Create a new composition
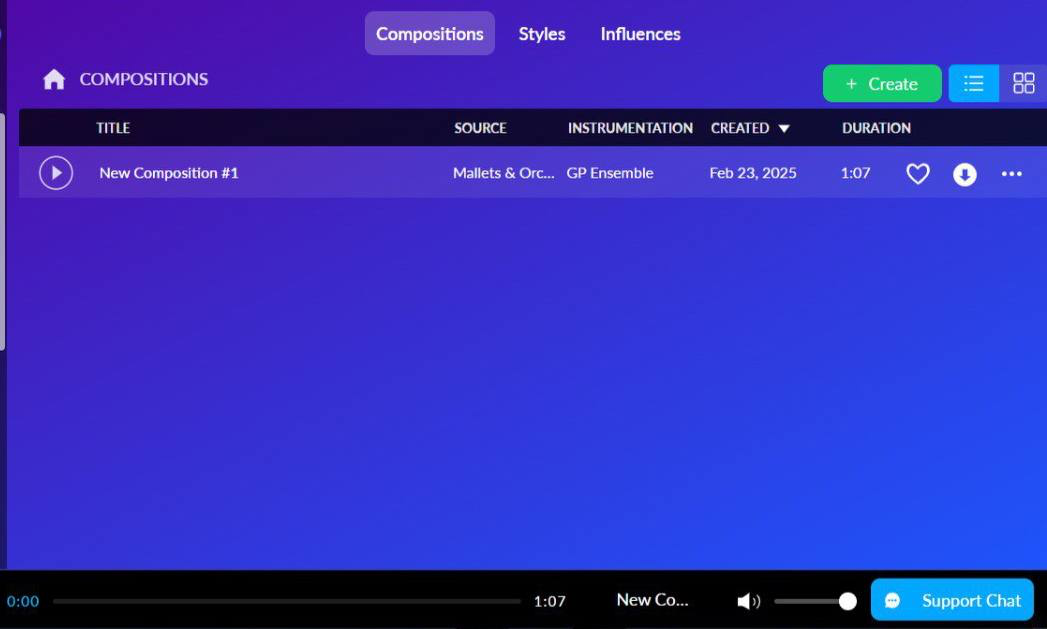 [x=882, y=84]
